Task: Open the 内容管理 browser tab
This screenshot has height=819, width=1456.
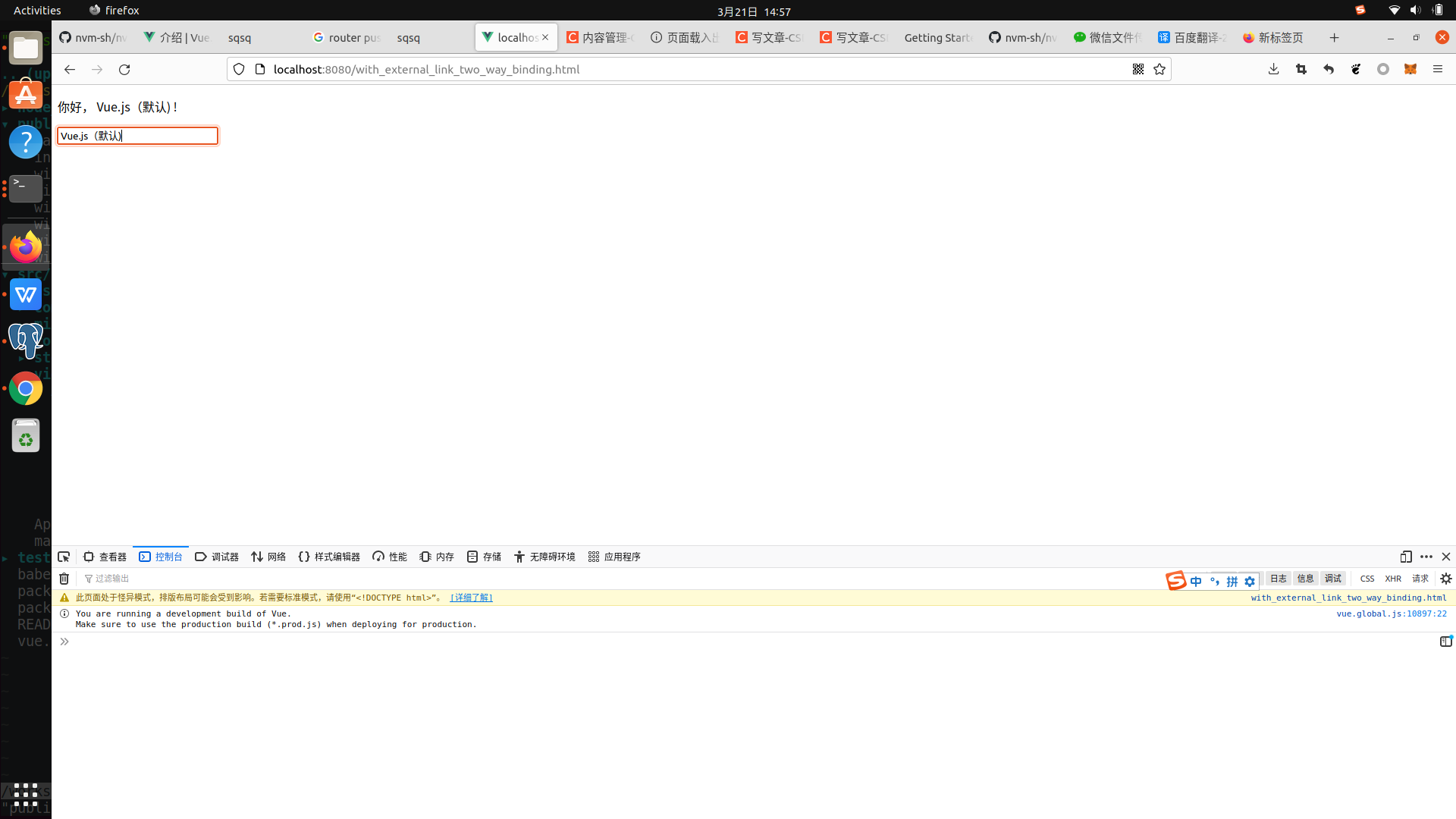Action: (601, 37)
